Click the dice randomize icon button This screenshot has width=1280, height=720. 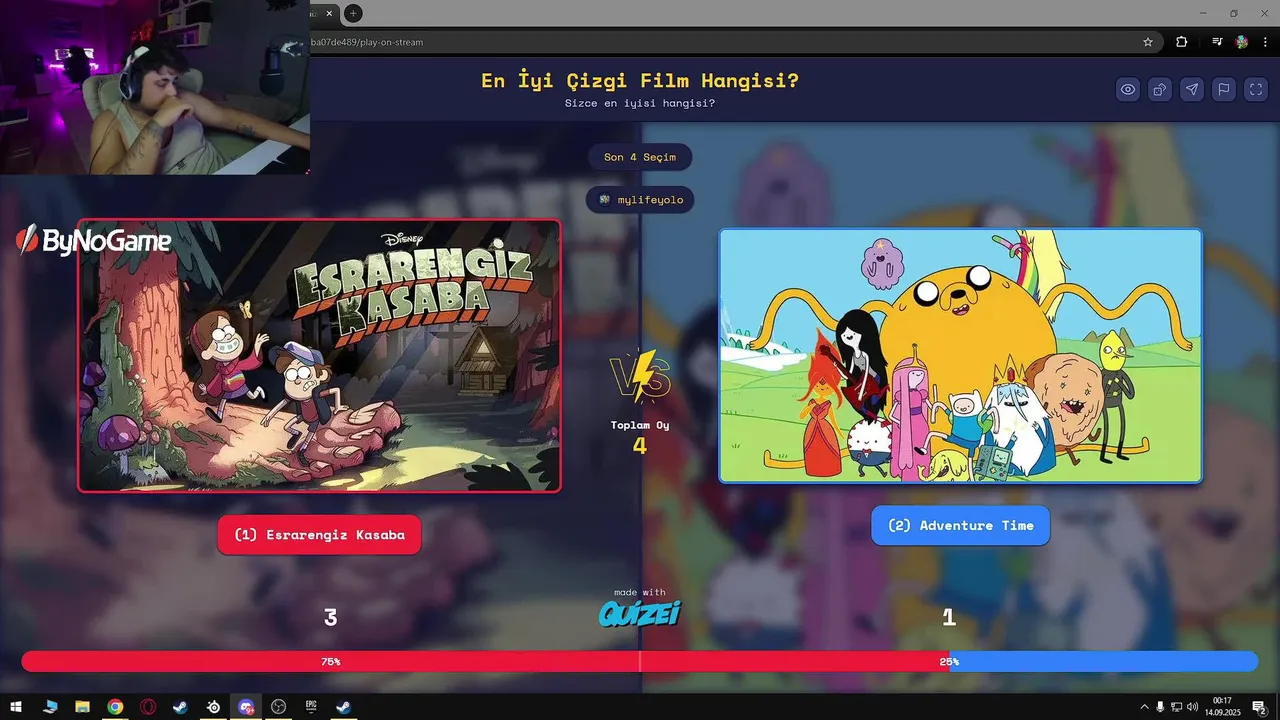[x=1160, y=89]
